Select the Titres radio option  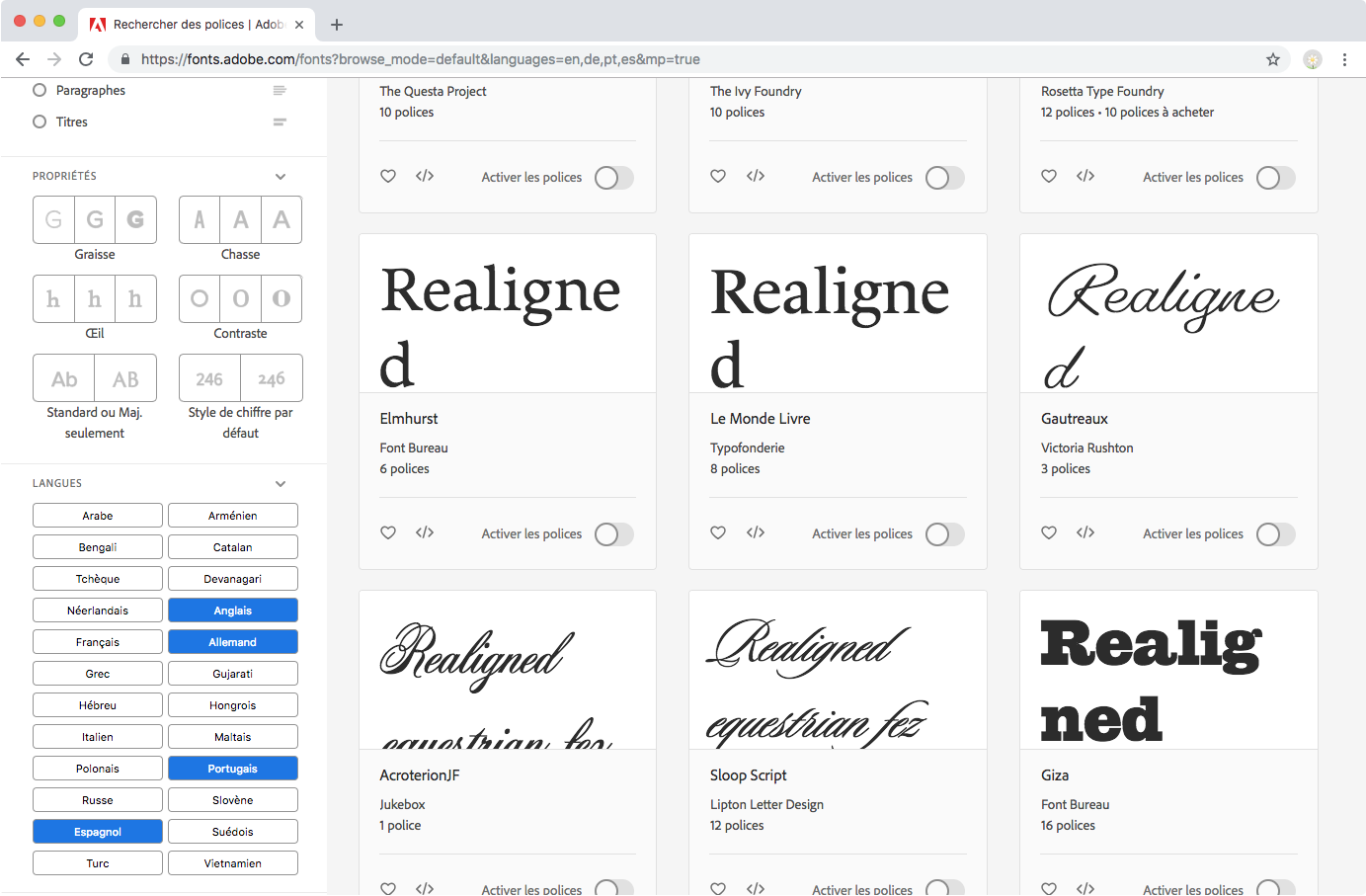tap(40, 122)
